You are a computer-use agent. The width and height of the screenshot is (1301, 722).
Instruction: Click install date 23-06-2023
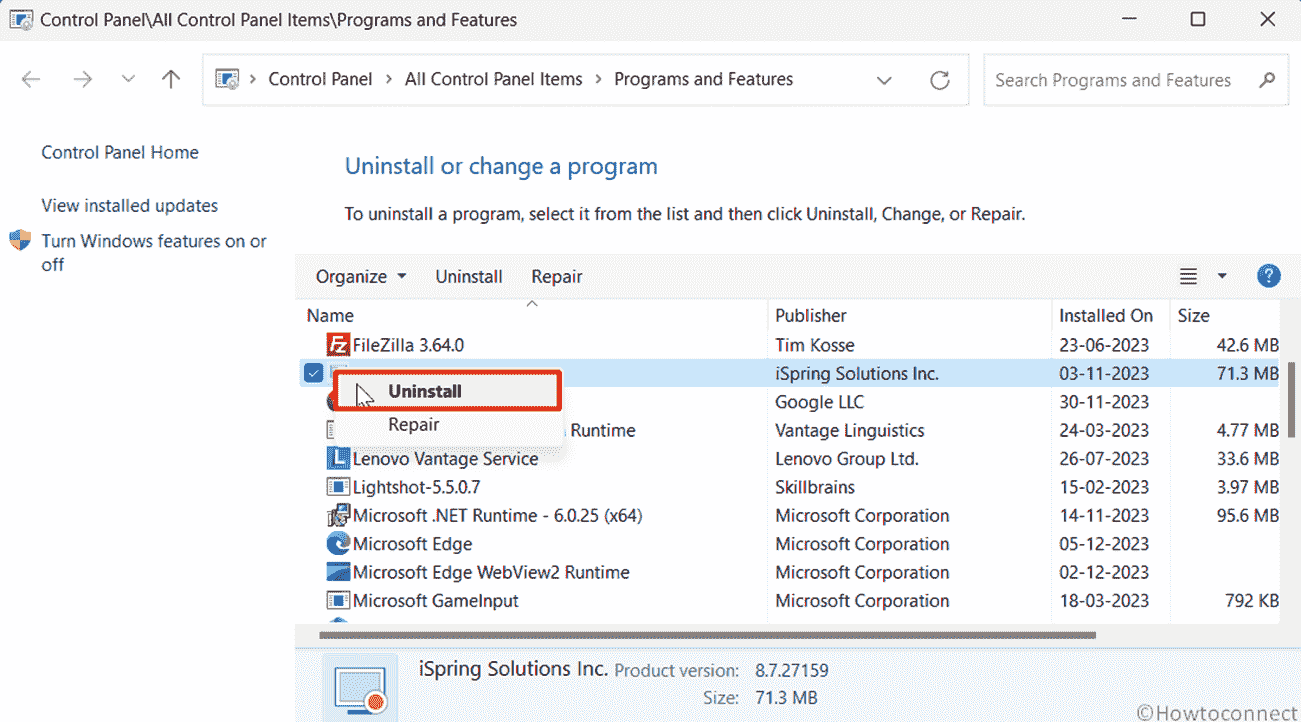1104,345
